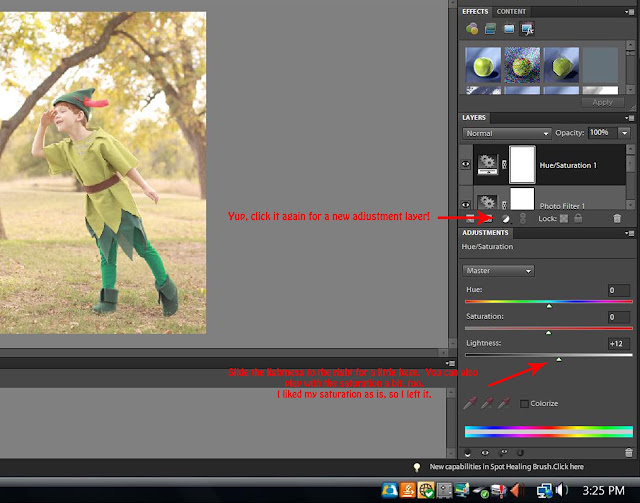
Task: Click the lightbulb tip icon
Action: pyautogui.click(x=417, y=467)
